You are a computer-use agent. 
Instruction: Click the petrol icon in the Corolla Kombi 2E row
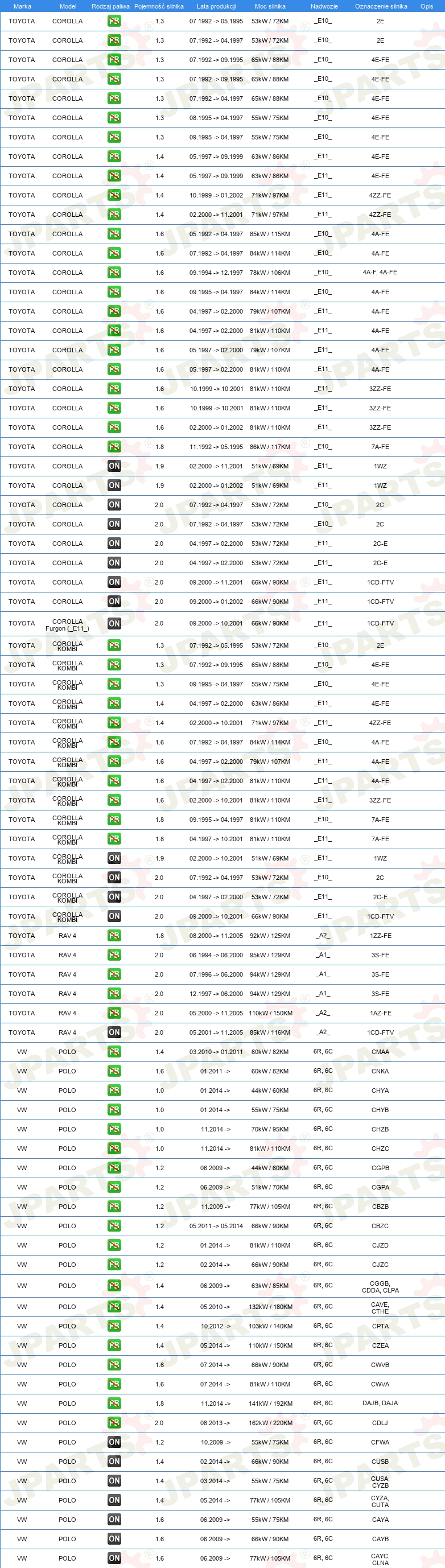(x=114, y=645)
